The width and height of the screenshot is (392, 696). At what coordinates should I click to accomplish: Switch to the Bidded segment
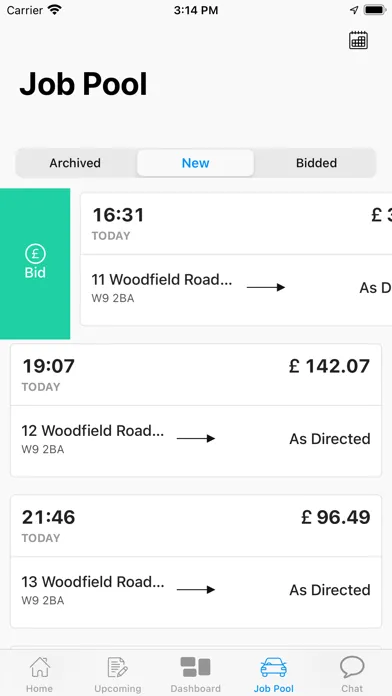click(x=316, y=163)
